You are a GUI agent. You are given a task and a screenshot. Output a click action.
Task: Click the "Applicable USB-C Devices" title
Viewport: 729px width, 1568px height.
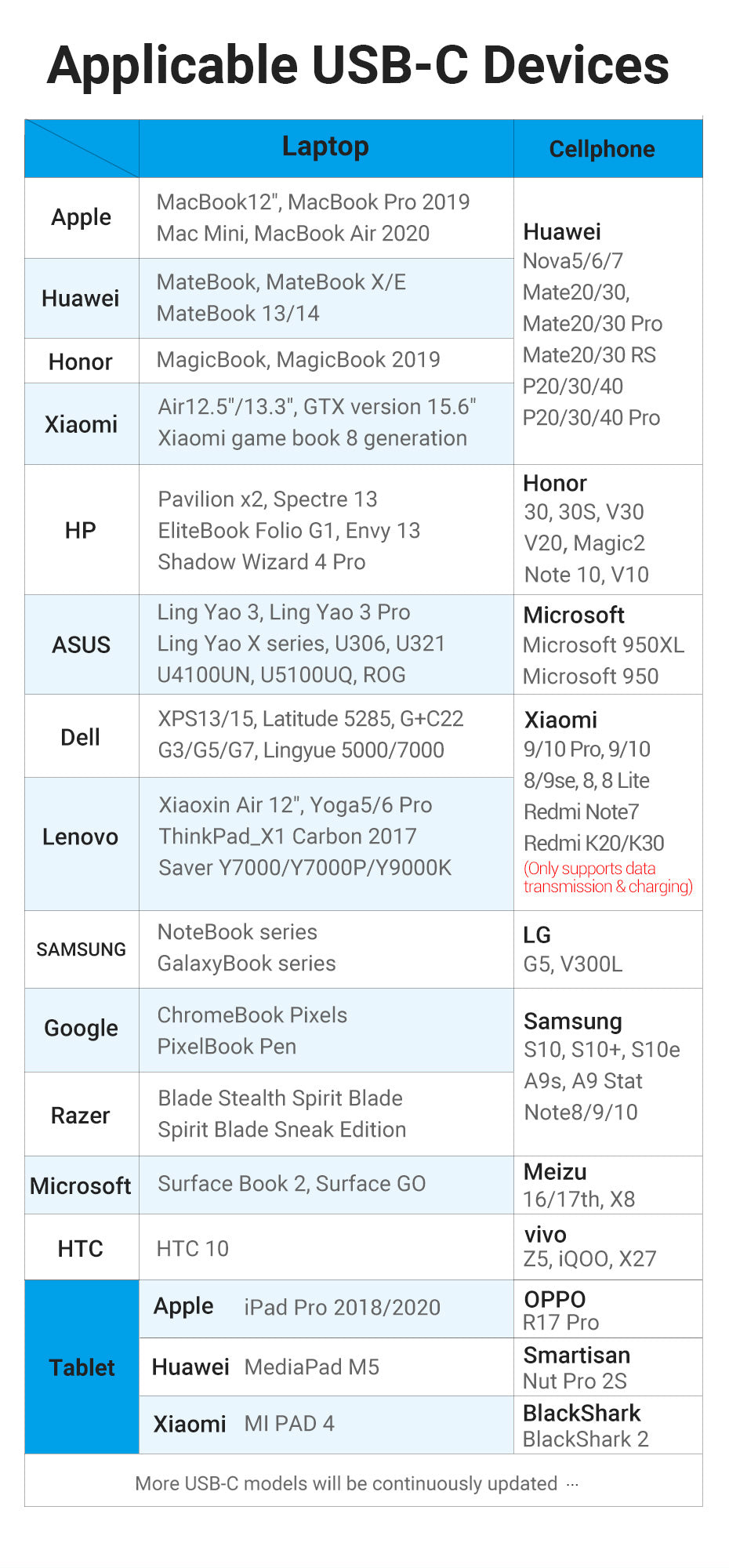(358, 65)
